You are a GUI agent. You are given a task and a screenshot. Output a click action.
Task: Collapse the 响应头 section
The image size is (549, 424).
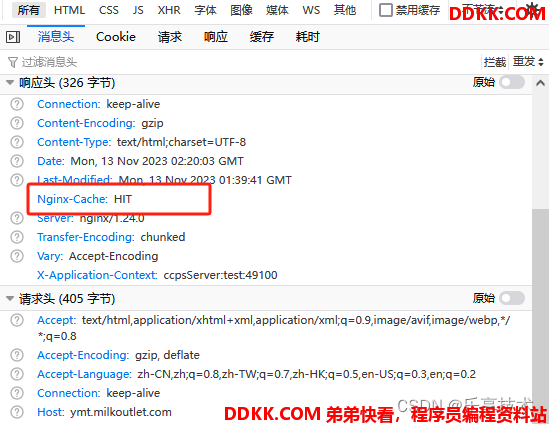[10, 83]
